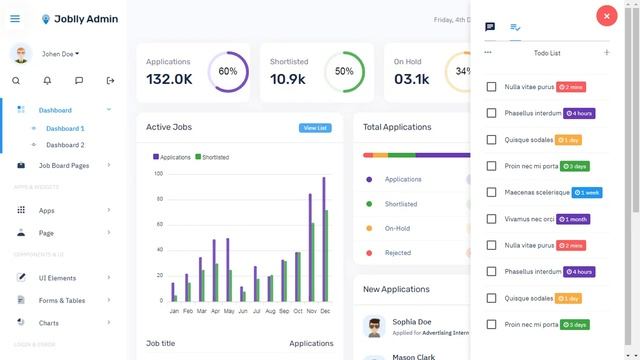
Task: Click '1 week' badge on Maecenas scelerisque
Action: point(587,193)
